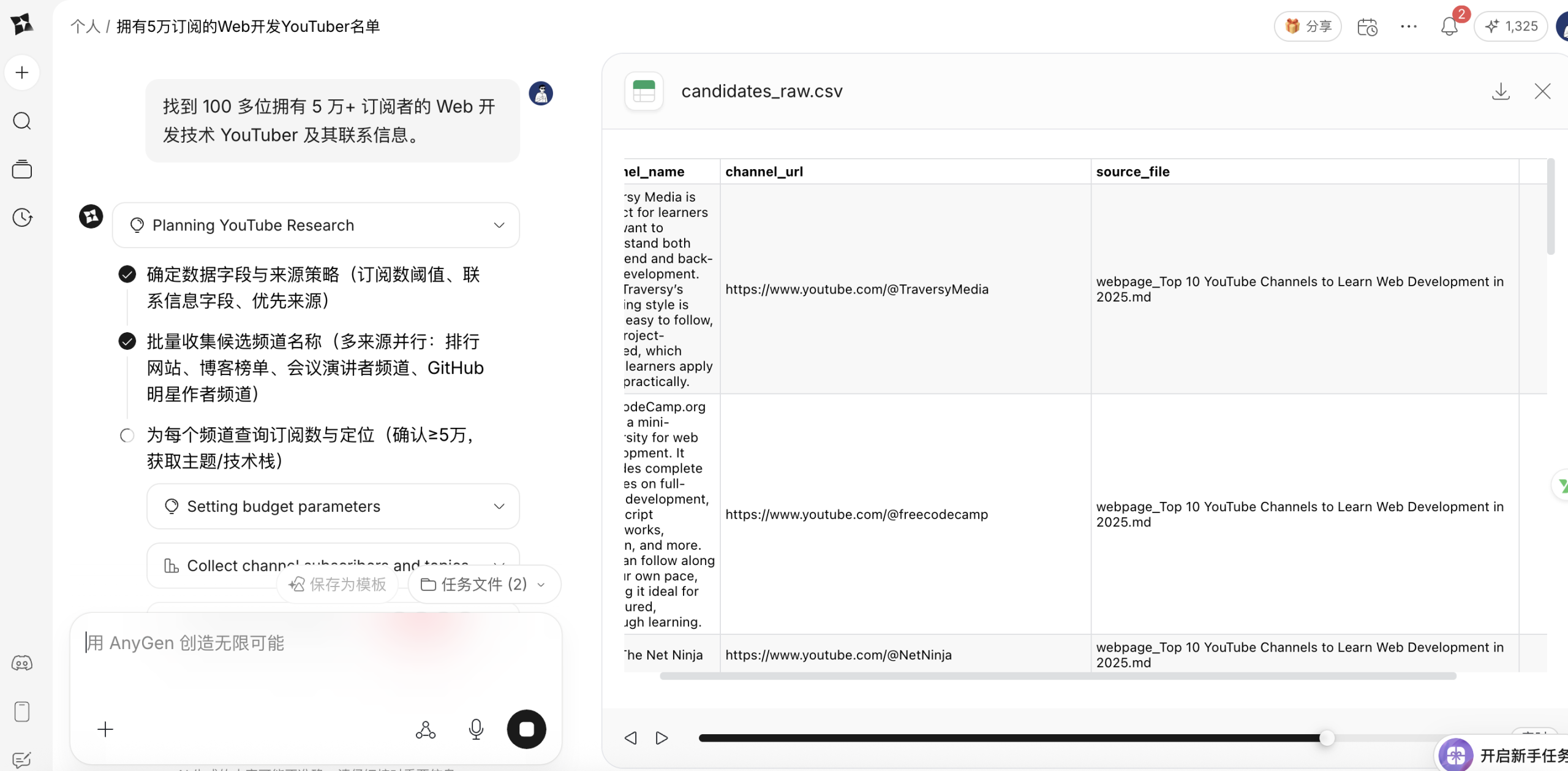Expand the Setting budget parameters section

(x=499, y=506)
